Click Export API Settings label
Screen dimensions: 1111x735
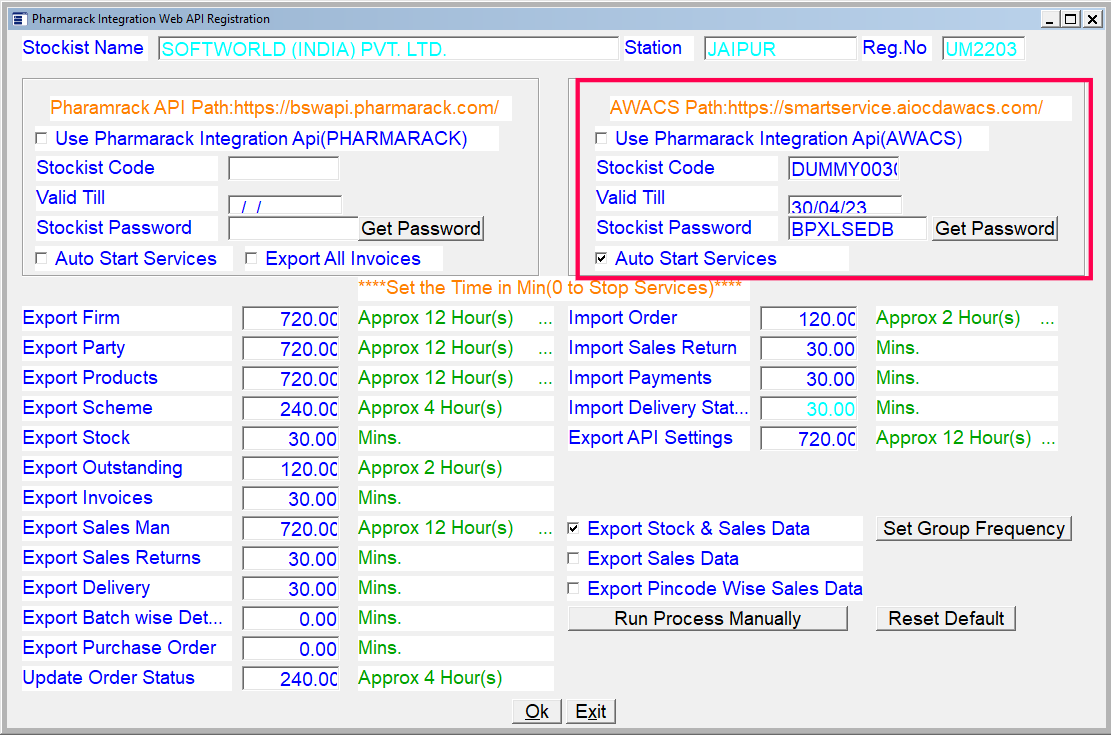click(650, 438)
